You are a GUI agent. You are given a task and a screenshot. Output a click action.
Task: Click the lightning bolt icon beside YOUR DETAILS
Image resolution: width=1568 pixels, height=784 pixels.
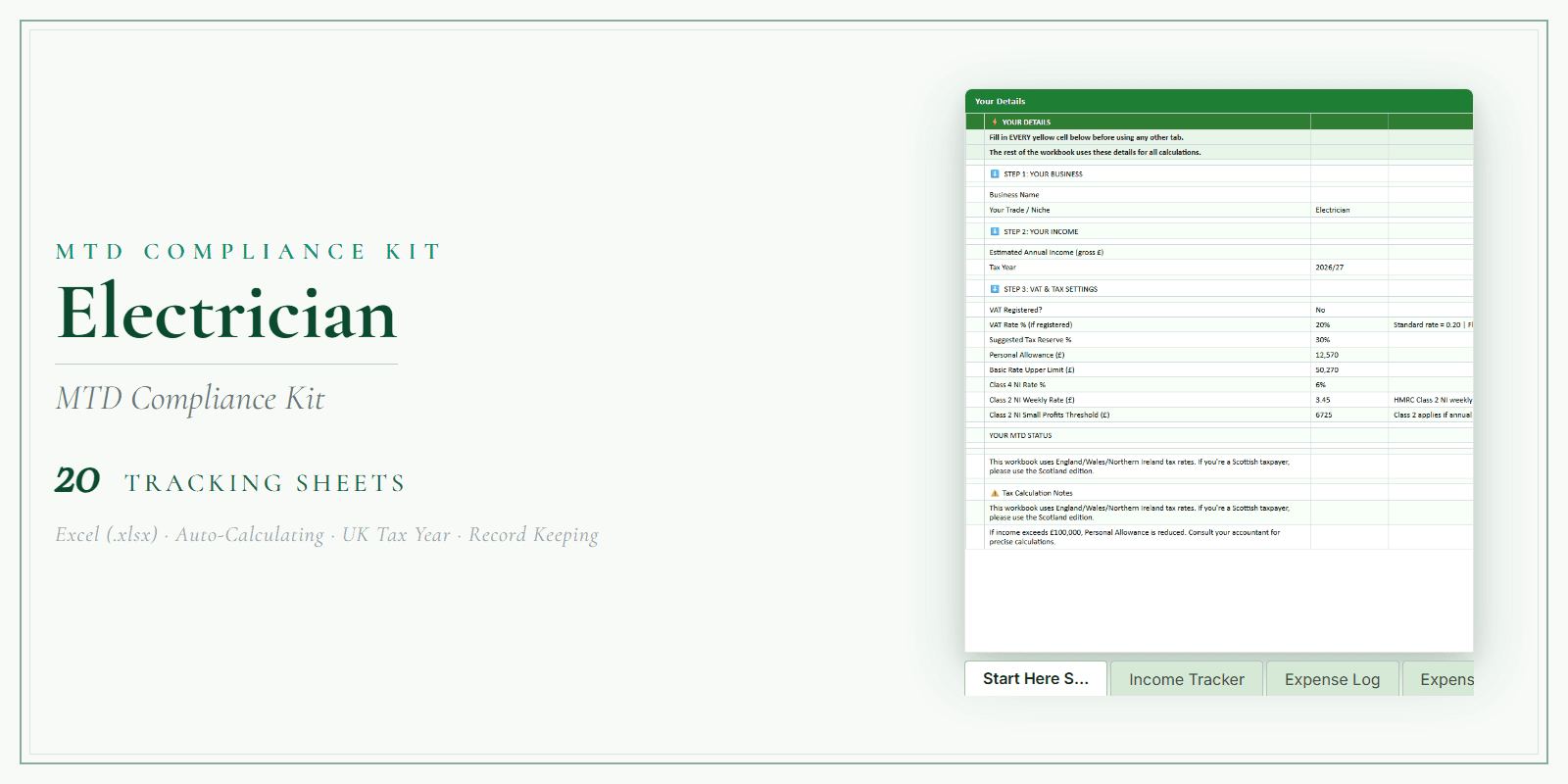[995, 122]
